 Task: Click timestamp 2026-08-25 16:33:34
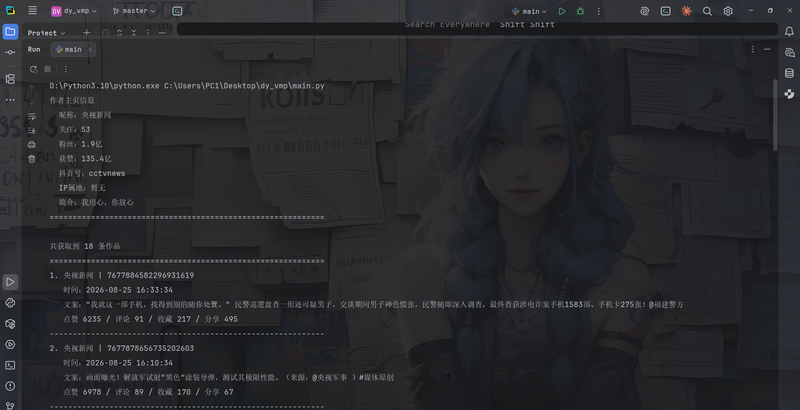129,290
